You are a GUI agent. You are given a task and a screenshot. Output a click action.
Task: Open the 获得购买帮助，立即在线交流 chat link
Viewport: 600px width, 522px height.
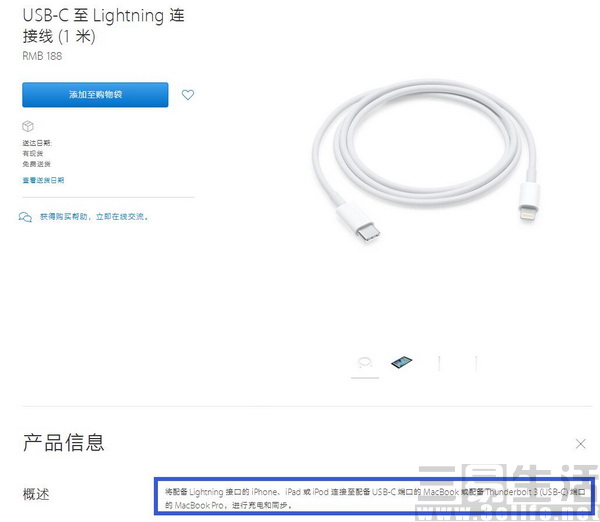click(94, 217)
